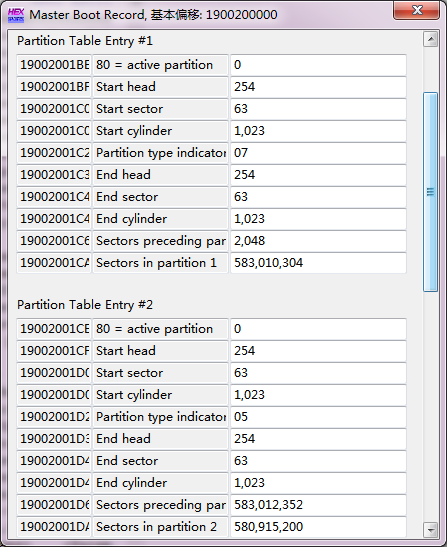Click offset cell 19002001CA
Screen dimensions: 447x547
tap(54, 263)
